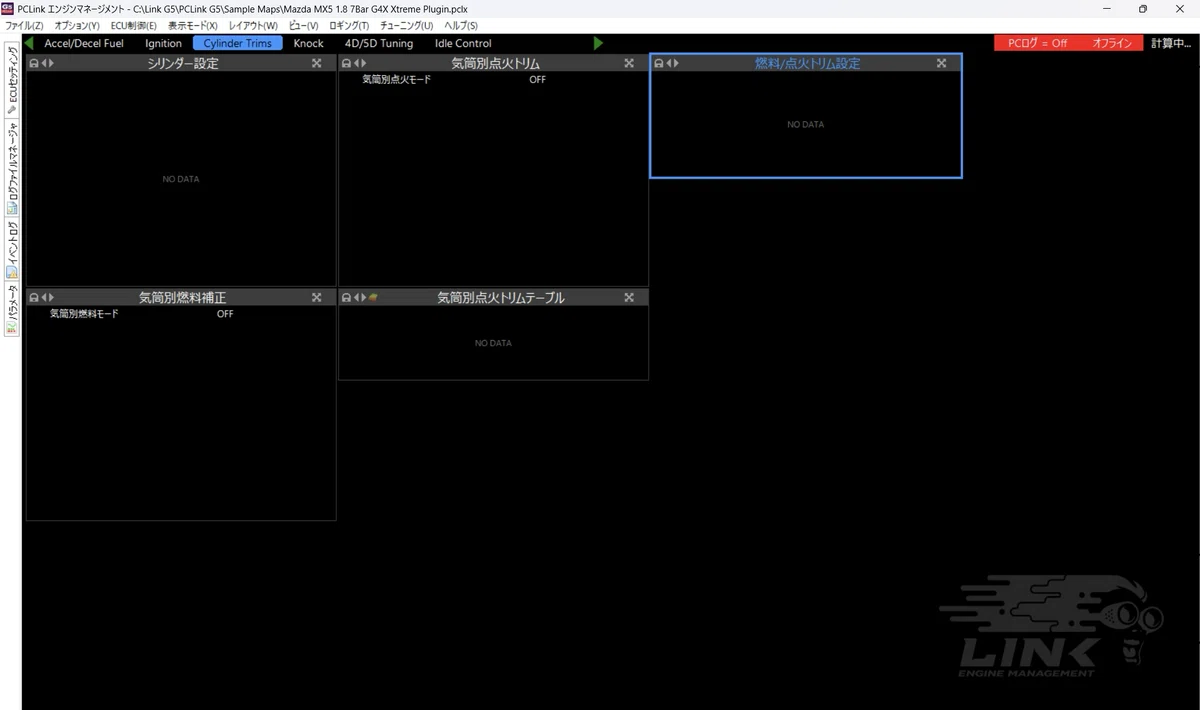Screen dimensions: 1200x710
Task: Toggle the 気筒別点火モード OFF value
Action: click(x=538, y=79)
